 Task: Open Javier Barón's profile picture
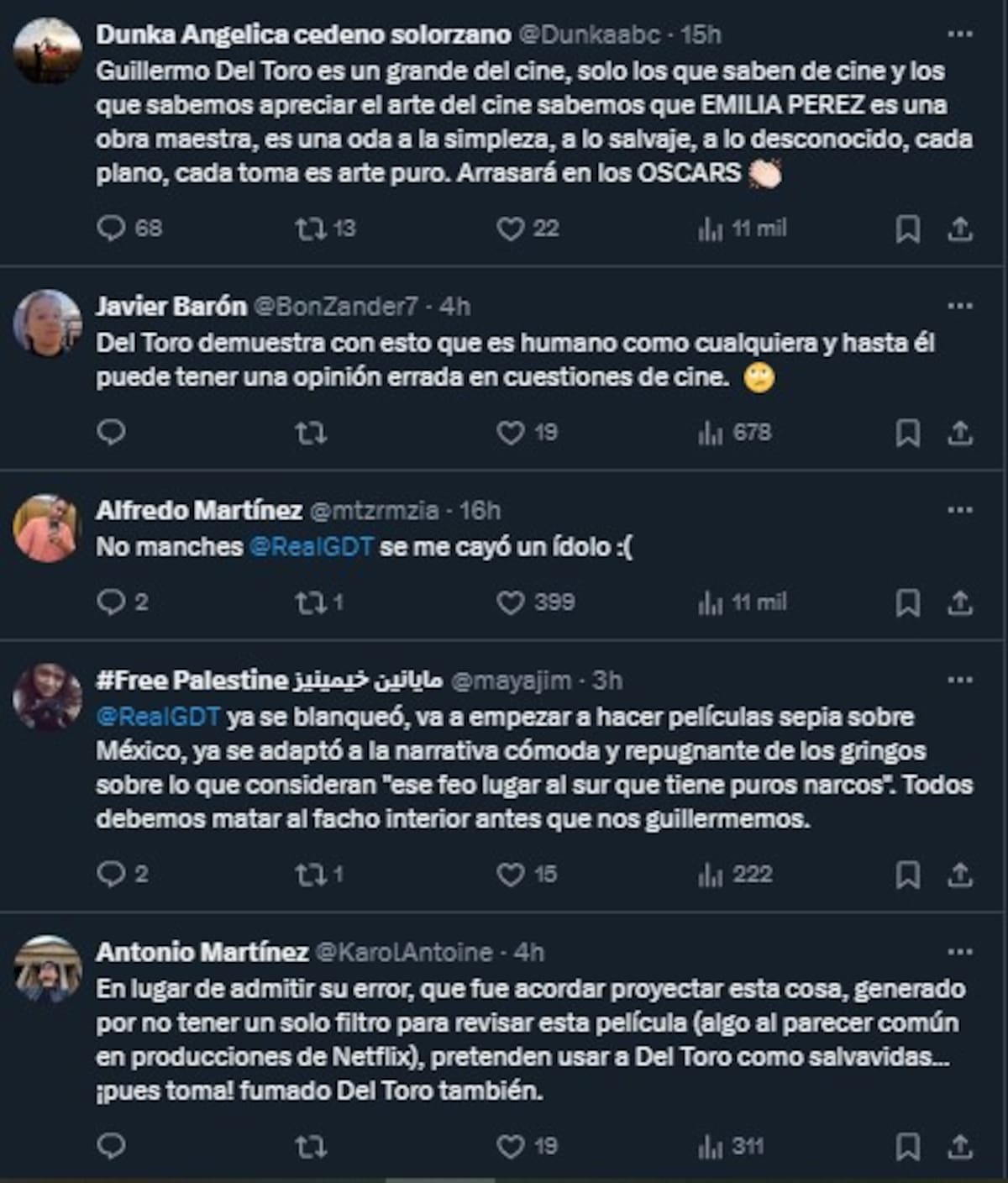point(47,323)
